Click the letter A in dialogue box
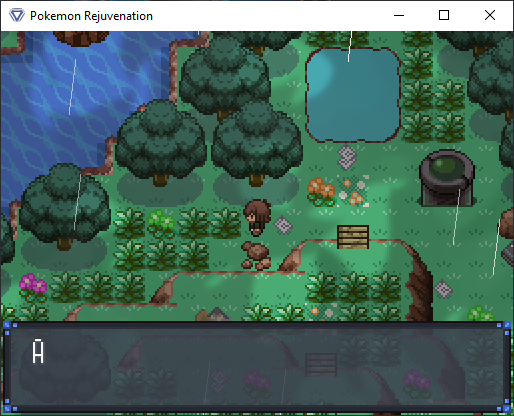This screenshot has width=514, height=416. point(38,351)
